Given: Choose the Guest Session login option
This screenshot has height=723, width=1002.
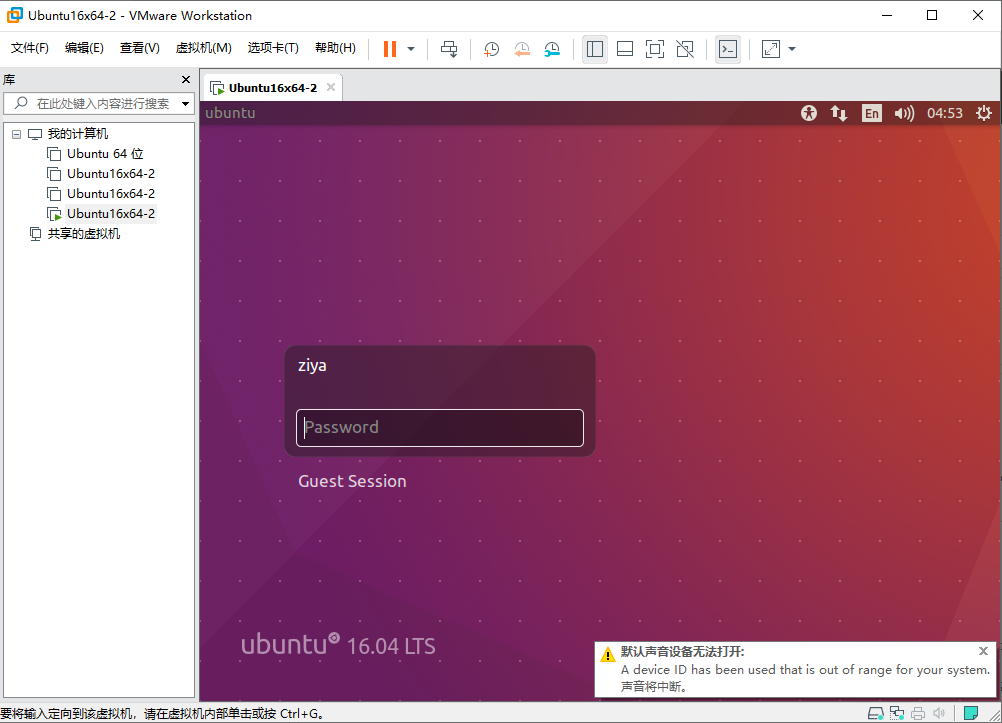Looking at the screenshot, I should click(352, 481).
